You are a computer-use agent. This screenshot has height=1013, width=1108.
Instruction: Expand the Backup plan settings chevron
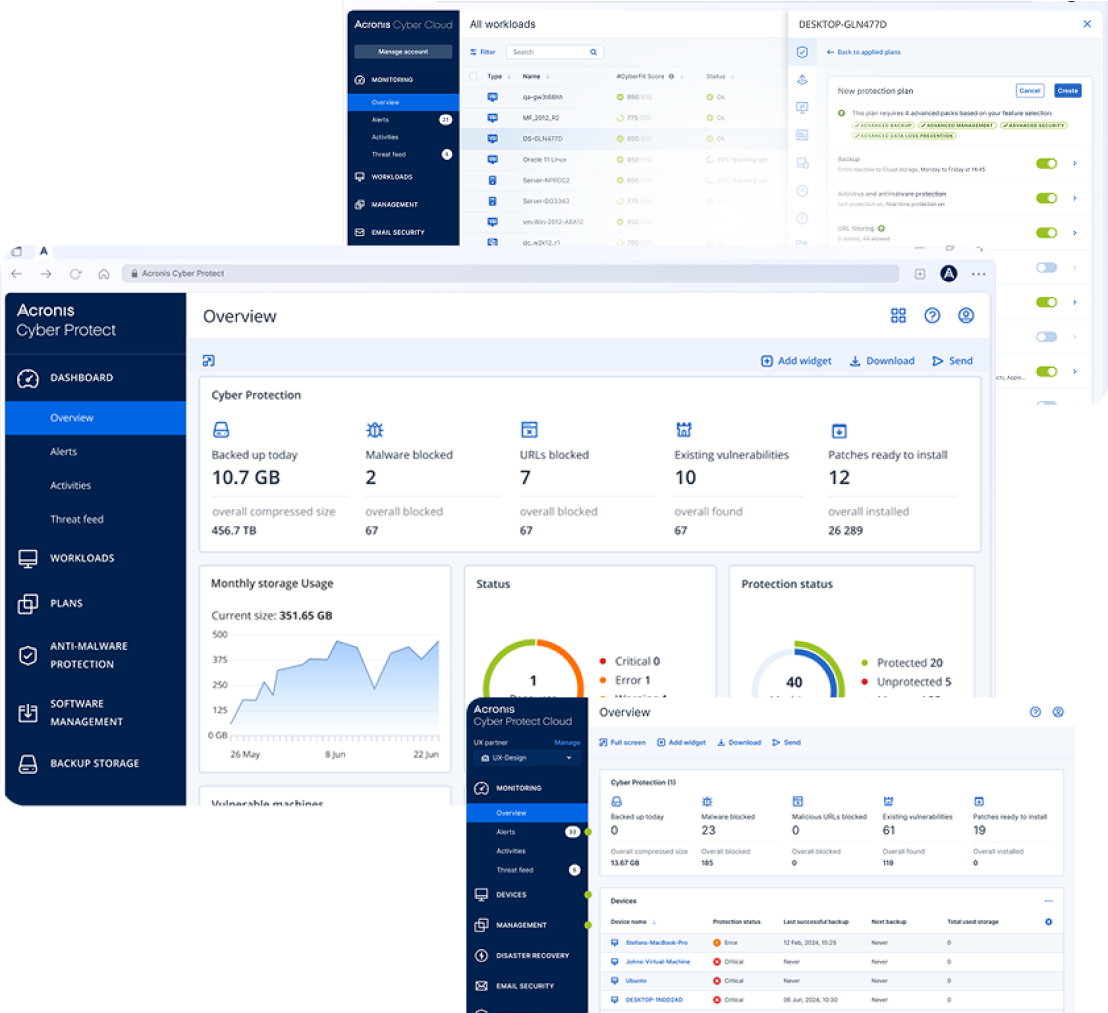pos(1073,161)
